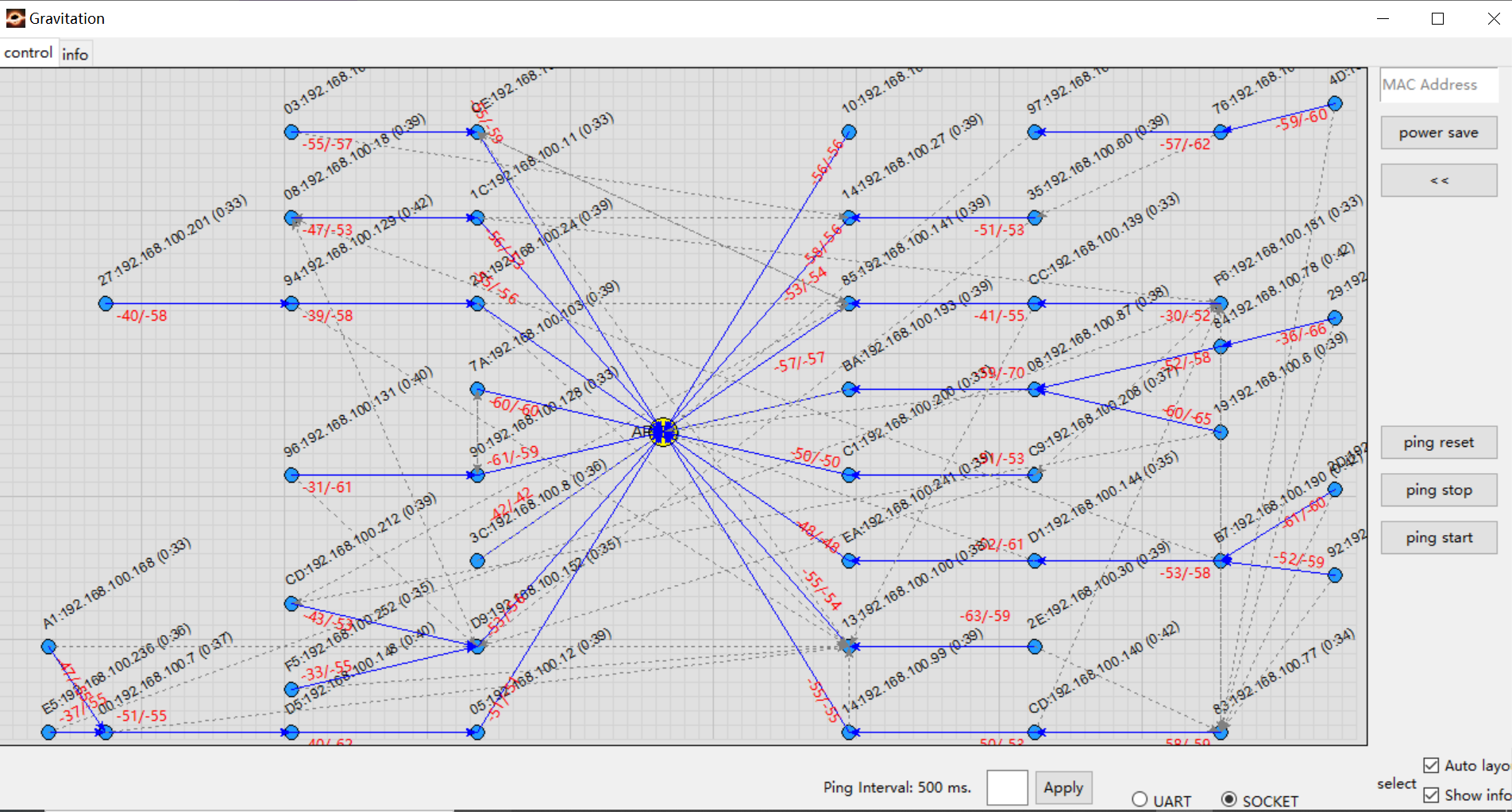Select node A1:192.168.100.168 in the graph
This screenshot has width=1512, height=812.
pos(48,647)
